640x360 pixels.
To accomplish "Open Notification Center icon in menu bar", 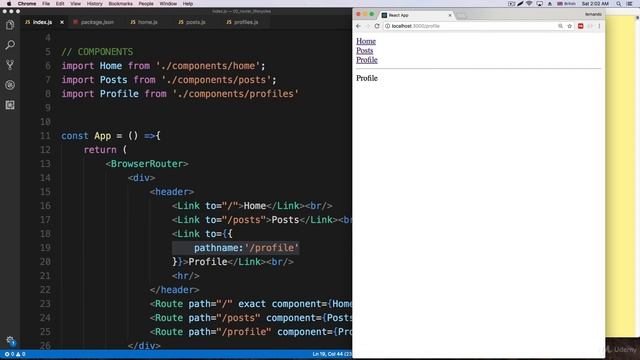I will (630, 4).
